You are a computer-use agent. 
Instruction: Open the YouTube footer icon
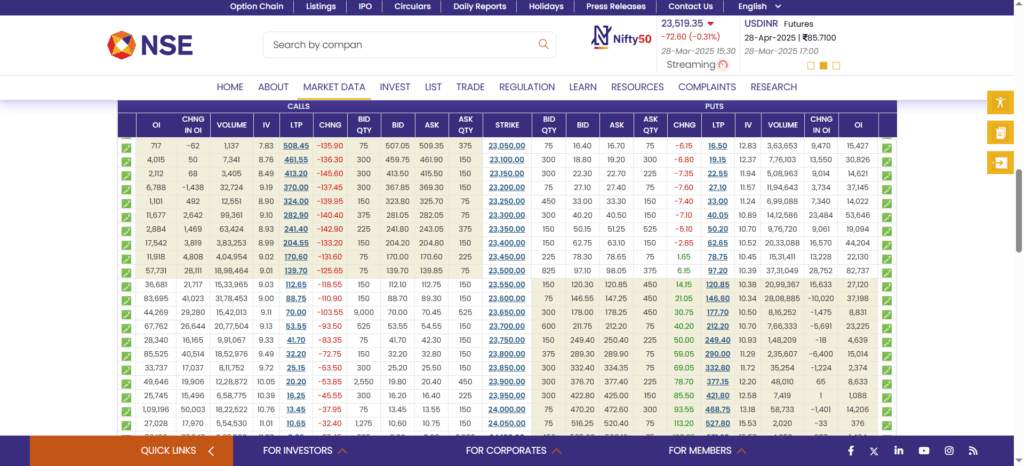coord(924,450)
